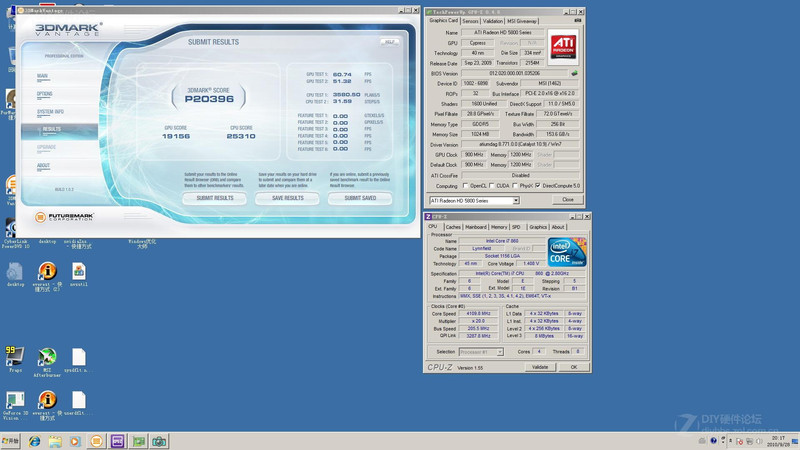Open the camera app on the taskbar
The width and height of the screenshot is (800, 450).
tap(159, 441)
